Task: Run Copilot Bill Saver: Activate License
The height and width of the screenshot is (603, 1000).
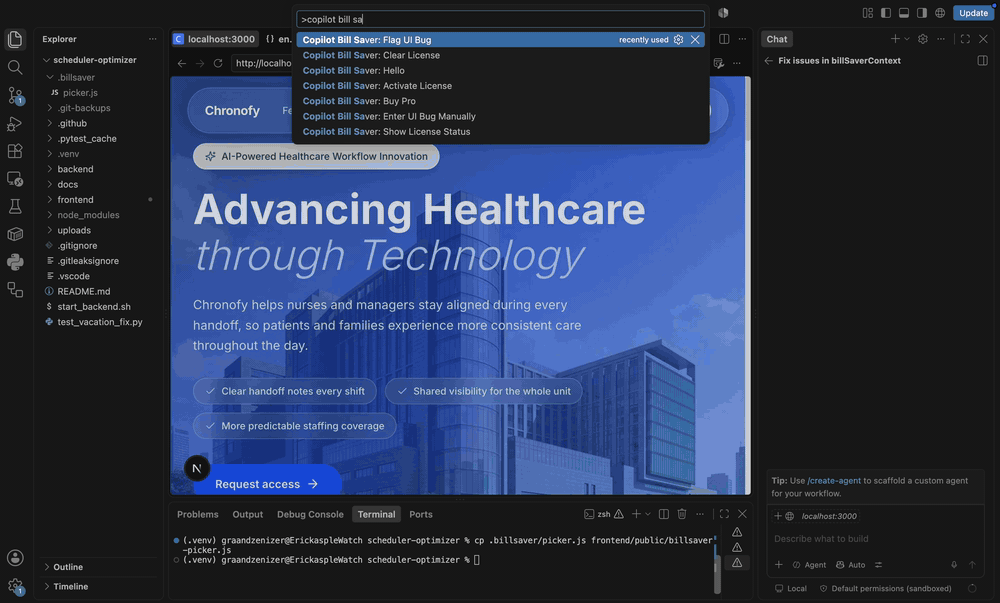Action: tap(501, 86)
